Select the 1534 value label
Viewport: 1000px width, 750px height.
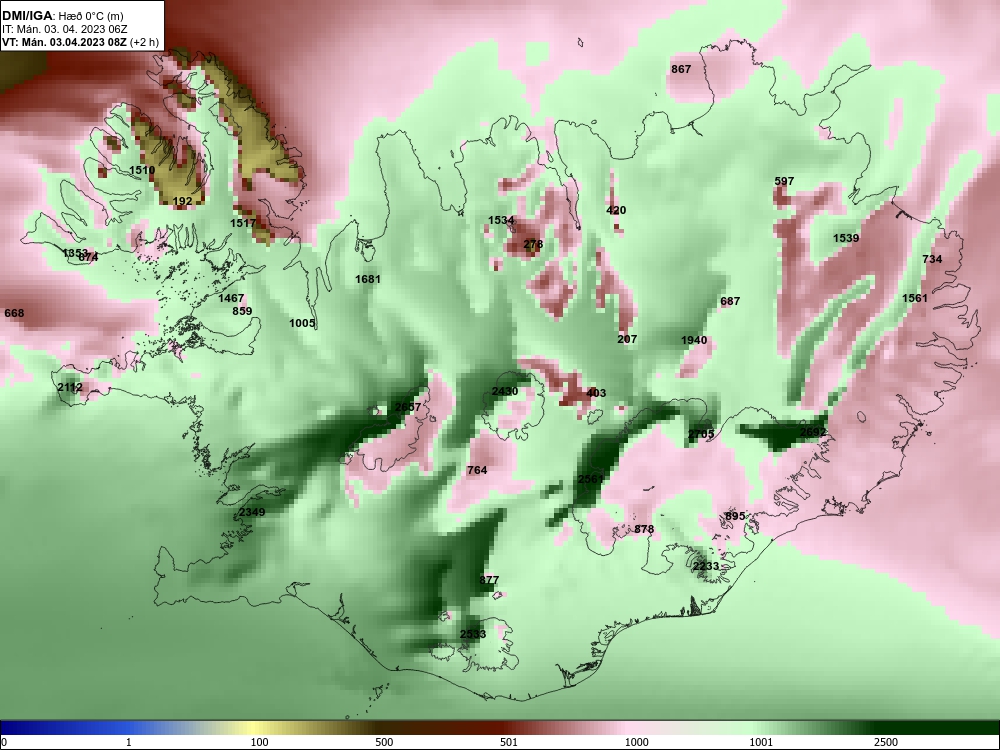(x=501, y=221)
